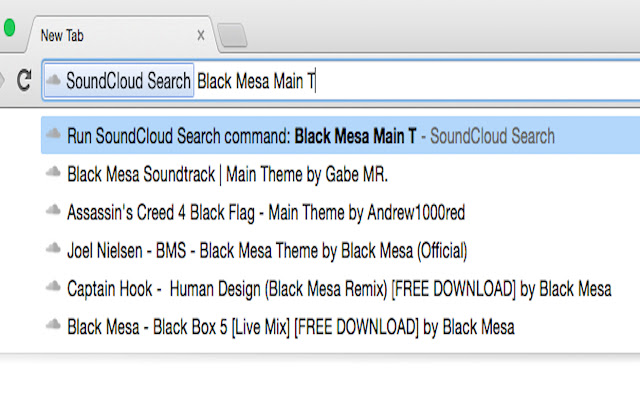Click the SoundCloud cloud icon in the address bar
Image resolution: width=640 pixels, height=400 pixels.
point(54,82)
